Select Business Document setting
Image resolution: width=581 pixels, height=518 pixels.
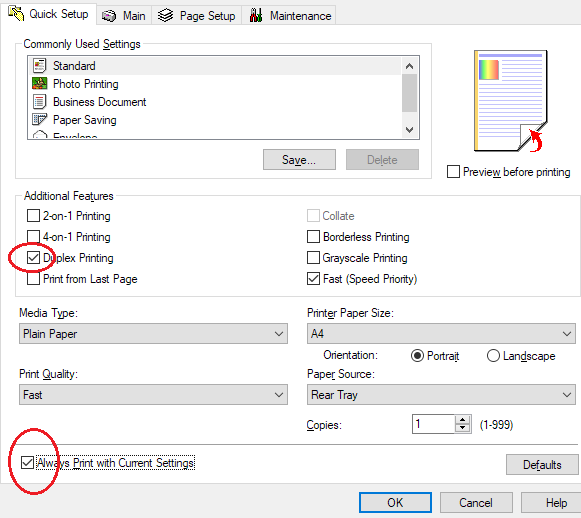click(215, 102)
